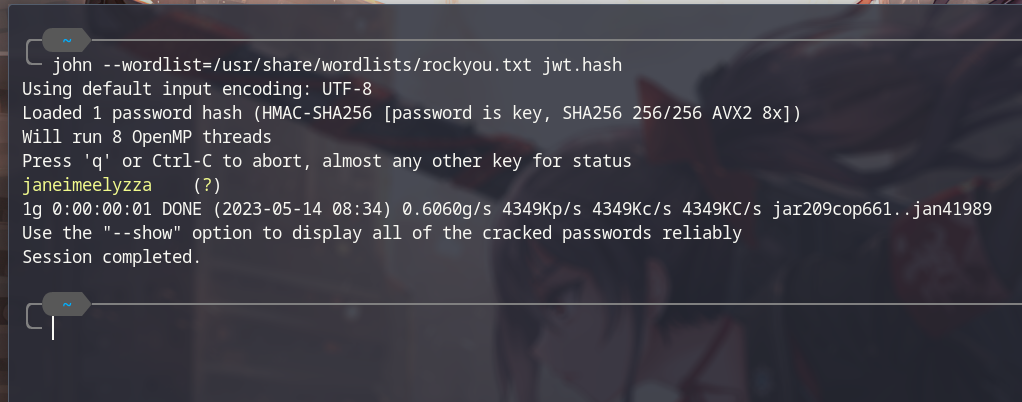Click the Session completed. line
Screen dimensions: 1022x402
(112, 257)
